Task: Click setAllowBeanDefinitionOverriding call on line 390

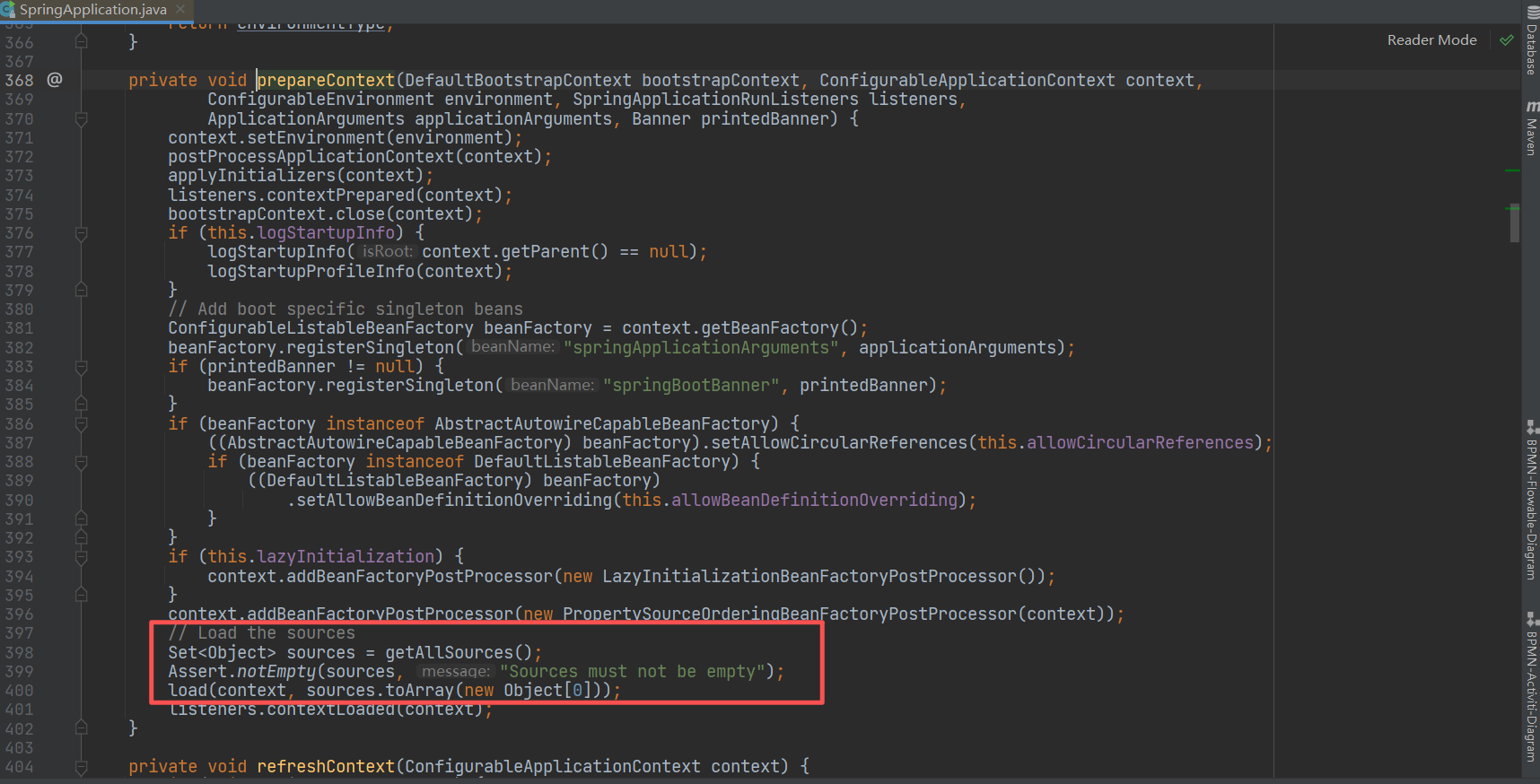Action: [x=454, y=501]
